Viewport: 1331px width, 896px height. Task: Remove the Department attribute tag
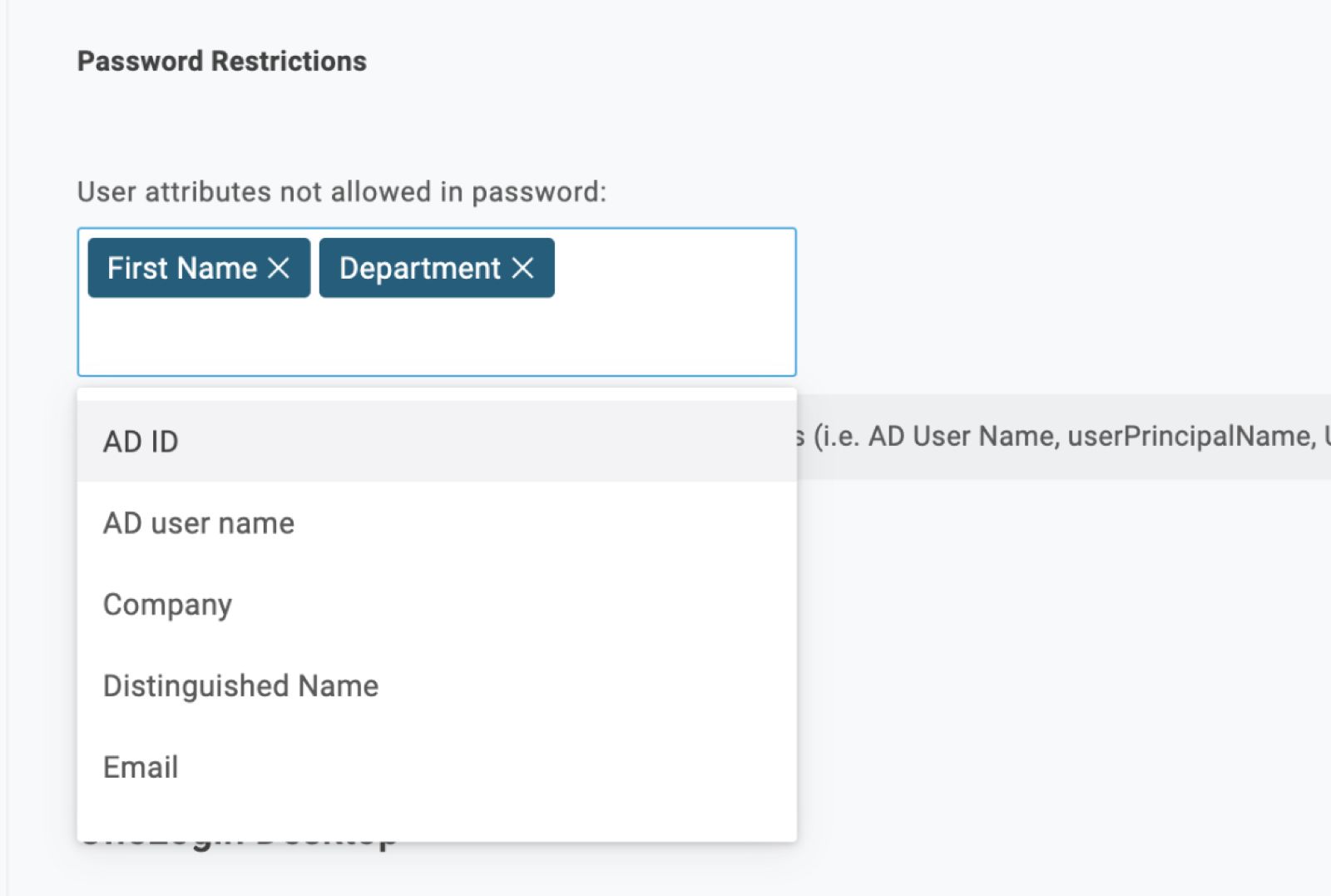[x=522, y=268]
